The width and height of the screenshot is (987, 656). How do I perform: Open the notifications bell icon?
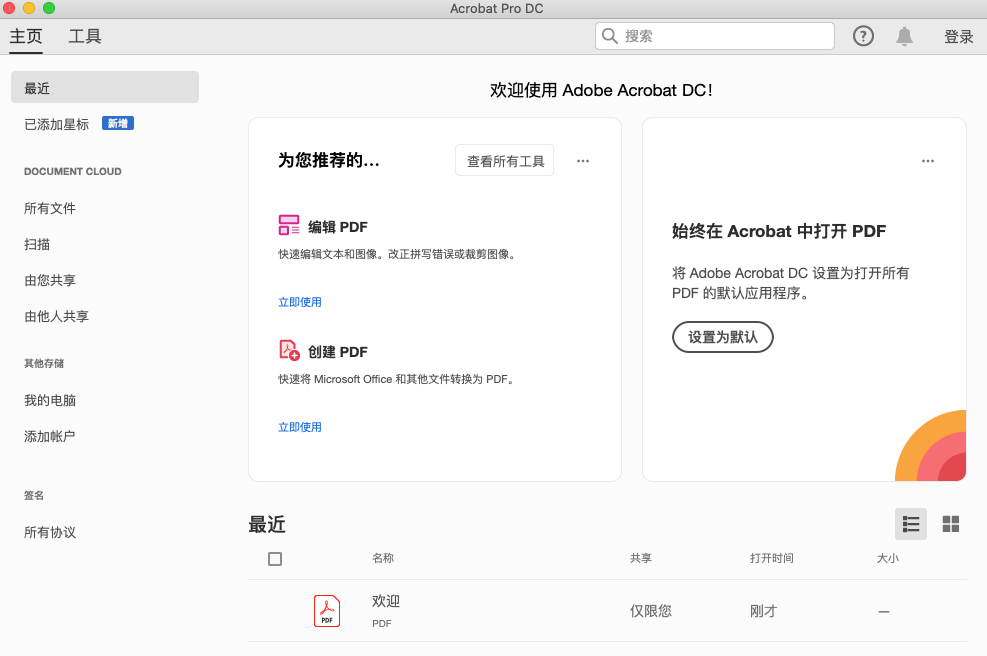click(x=905, y=37)
